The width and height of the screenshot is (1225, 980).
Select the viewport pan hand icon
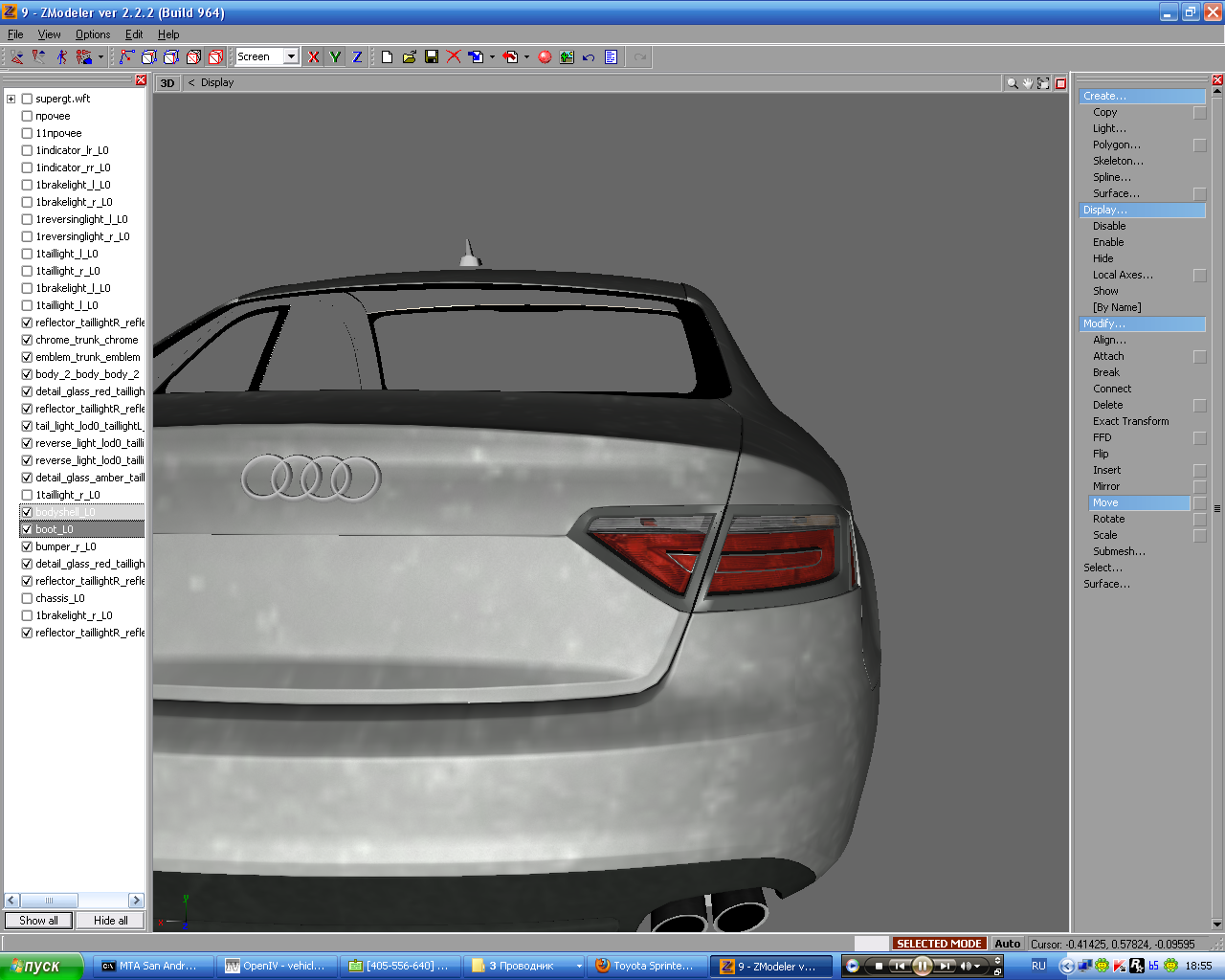[1028, 83]
